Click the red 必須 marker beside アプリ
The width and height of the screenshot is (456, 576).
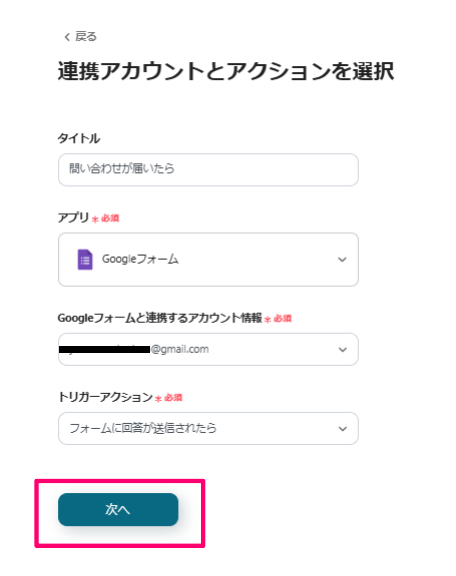point(105,219)
